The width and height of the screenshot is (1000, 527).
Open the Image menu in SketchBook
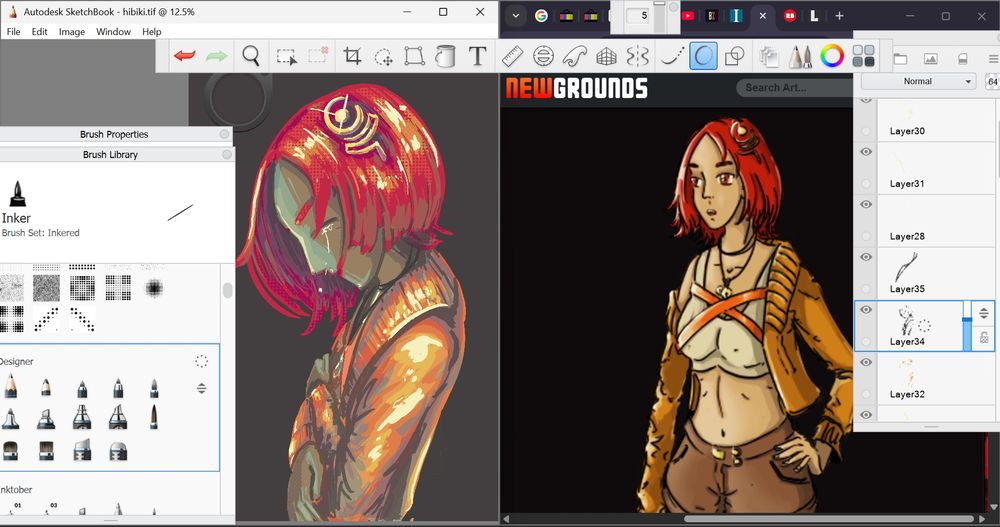71,31
